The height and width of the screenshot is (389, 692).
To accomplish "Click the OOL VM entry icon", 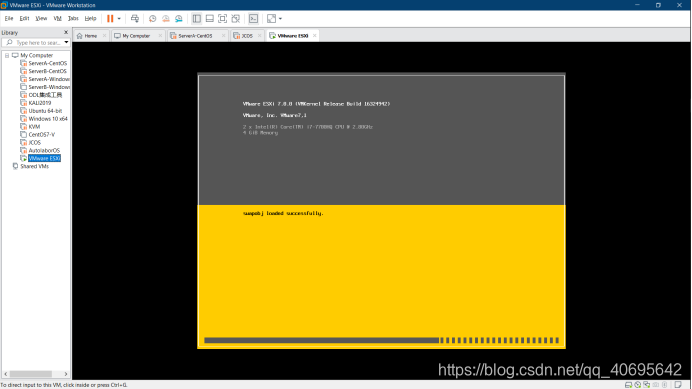I will tap(23, 95).
